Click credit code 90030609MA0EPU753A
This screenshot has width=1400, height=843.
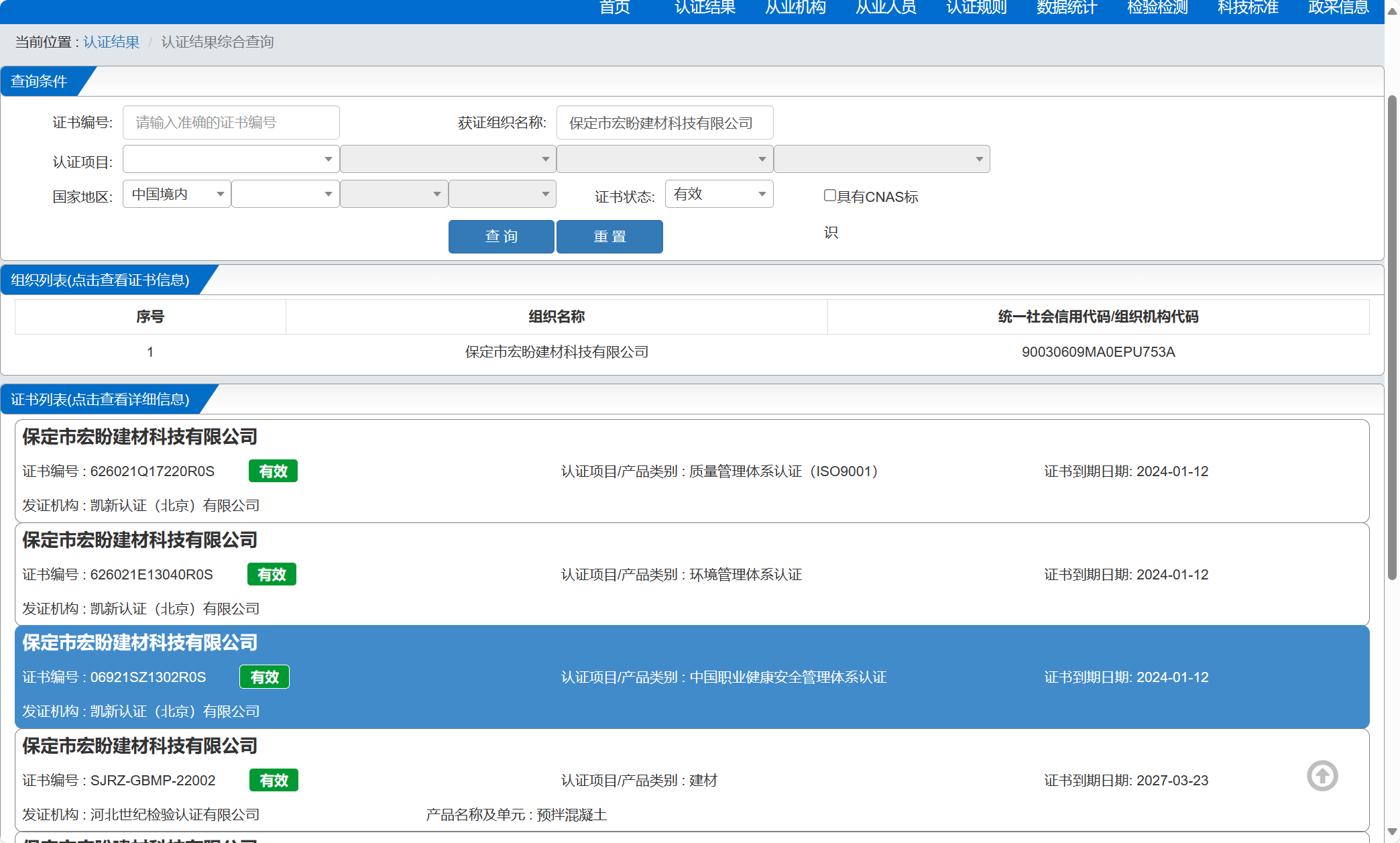pyautogui.click(x=1098, y=352)
